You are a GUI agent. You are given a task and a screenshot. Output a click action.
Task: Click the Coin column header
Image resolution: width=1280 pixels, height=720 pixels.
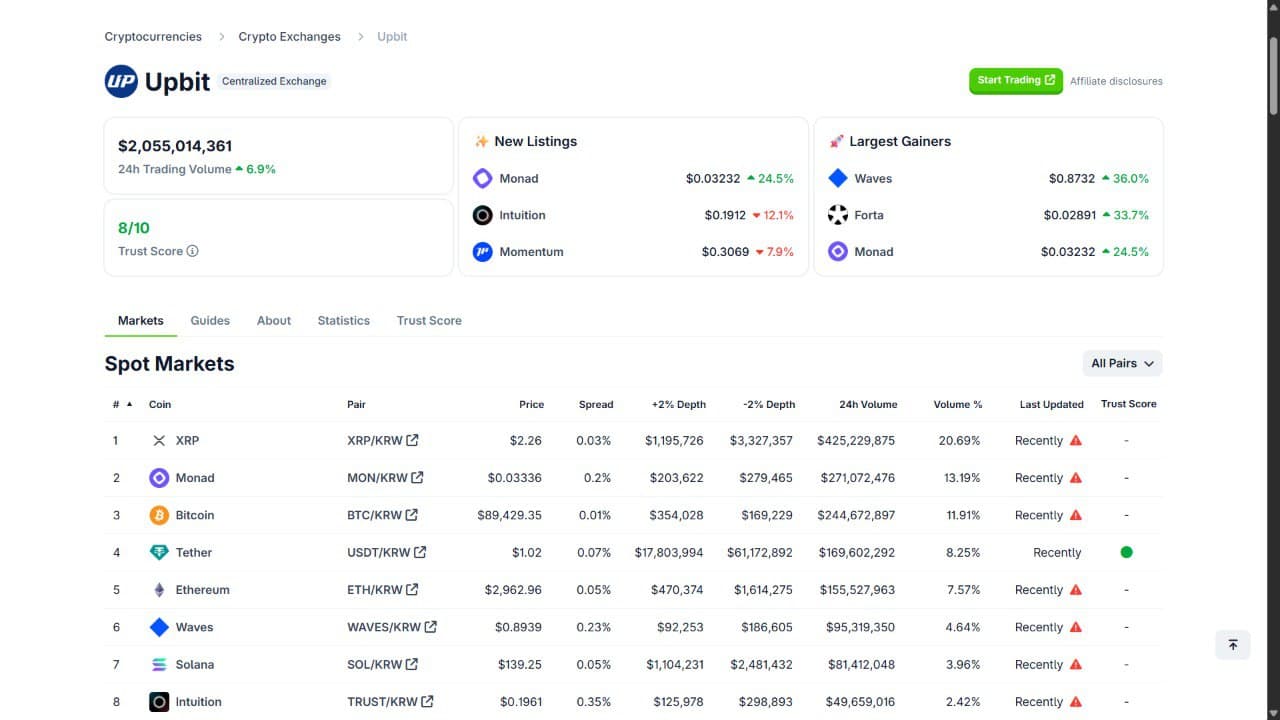click(160, 404)
